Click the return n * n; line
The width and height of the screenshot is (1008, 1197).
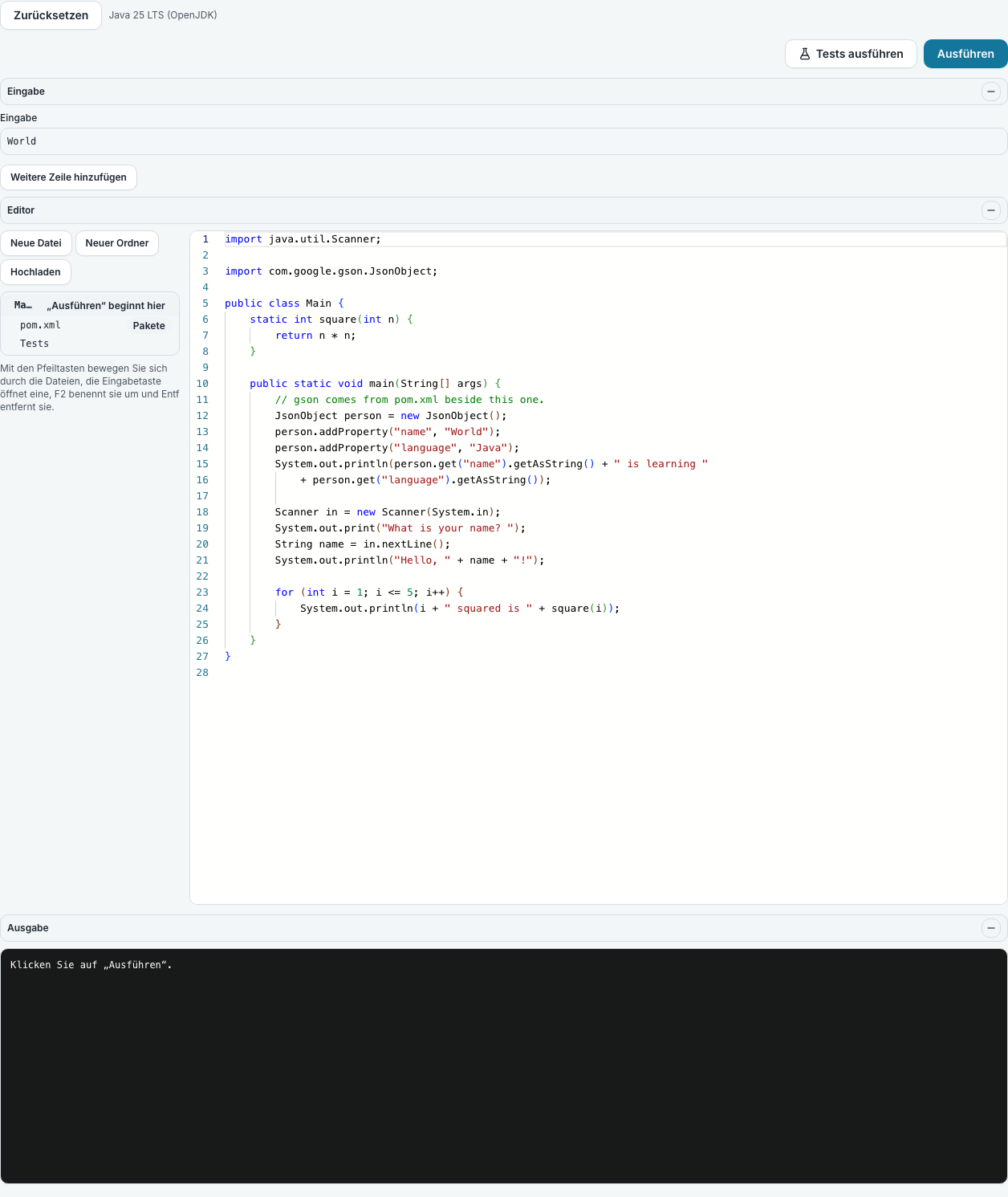pyautogui.click(x=315, y=336)
